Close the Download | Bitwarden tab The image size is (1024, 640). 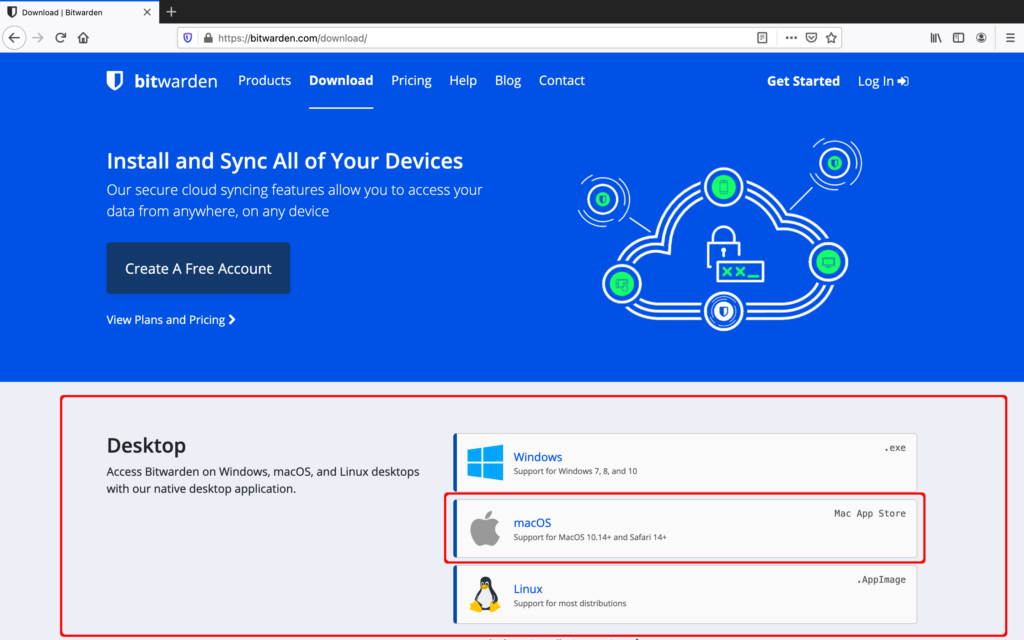pos(147,12)
